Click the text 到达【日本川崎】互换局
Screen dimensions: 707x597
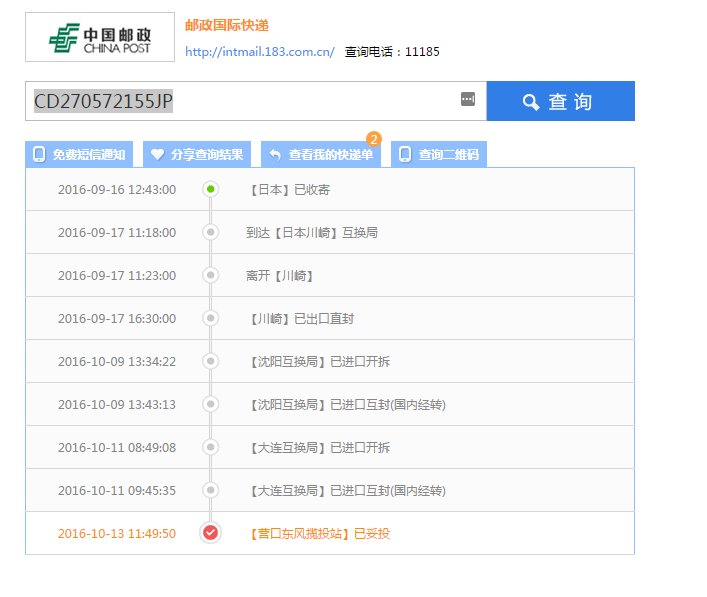tap(312, 233)
